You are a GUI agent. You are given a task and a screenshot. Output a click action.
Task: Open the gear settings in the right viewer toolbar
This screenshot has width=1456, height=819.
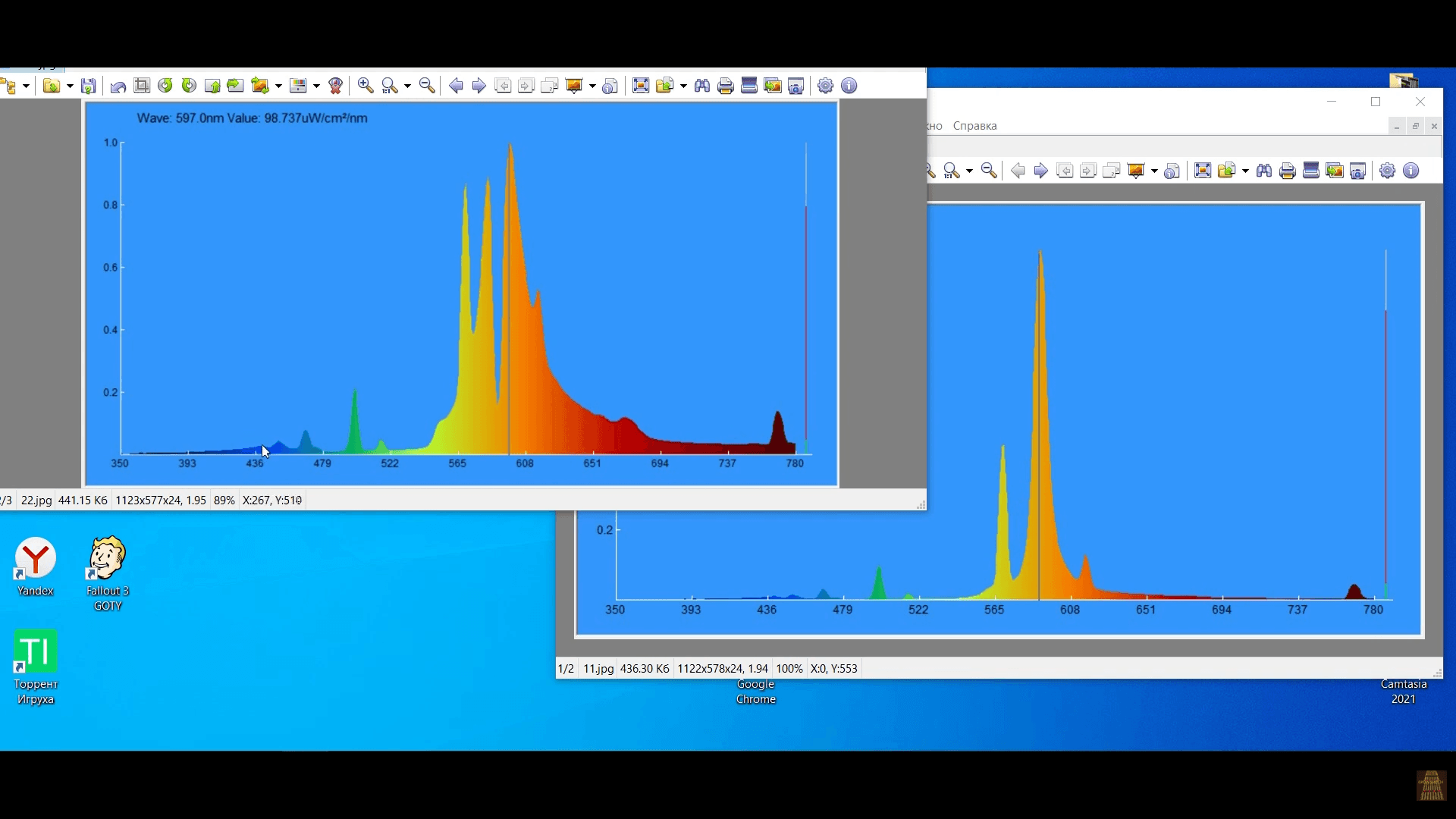point(1387,171)
